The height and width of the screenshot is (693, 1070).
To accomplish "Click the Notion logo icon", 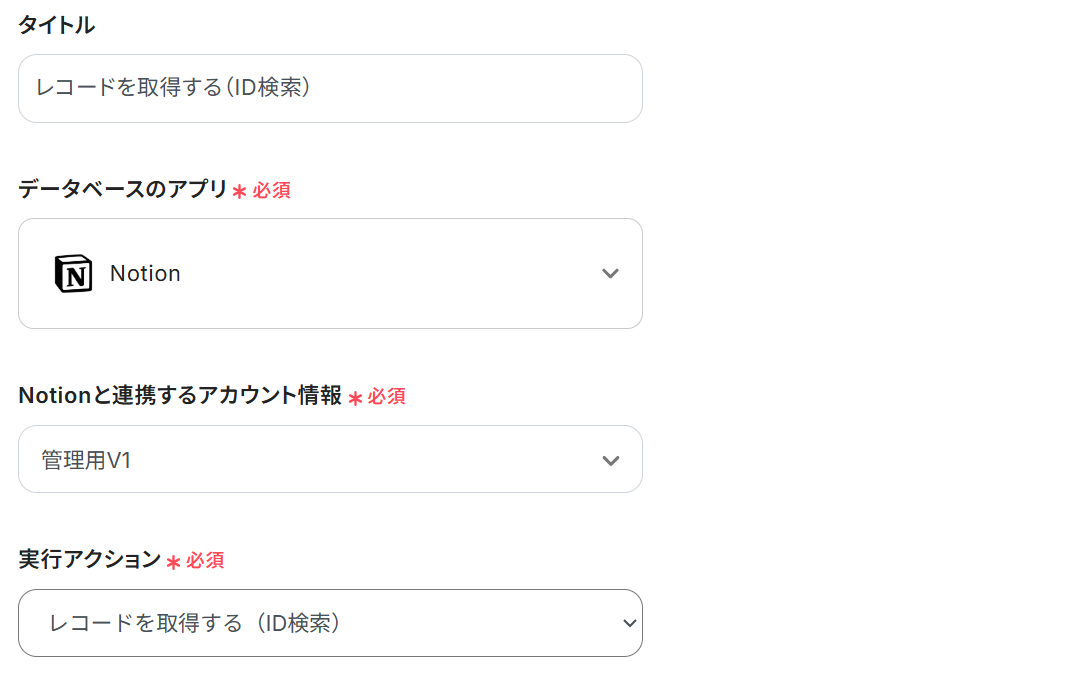I will click(x=73, y=274).
